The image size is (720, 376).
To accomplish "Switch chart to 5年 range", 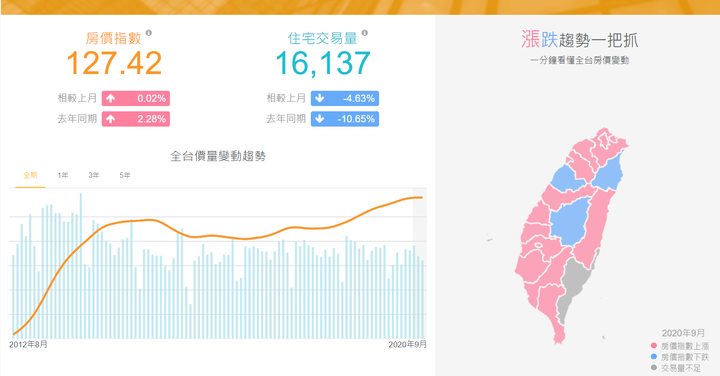I will pos(125,175).
